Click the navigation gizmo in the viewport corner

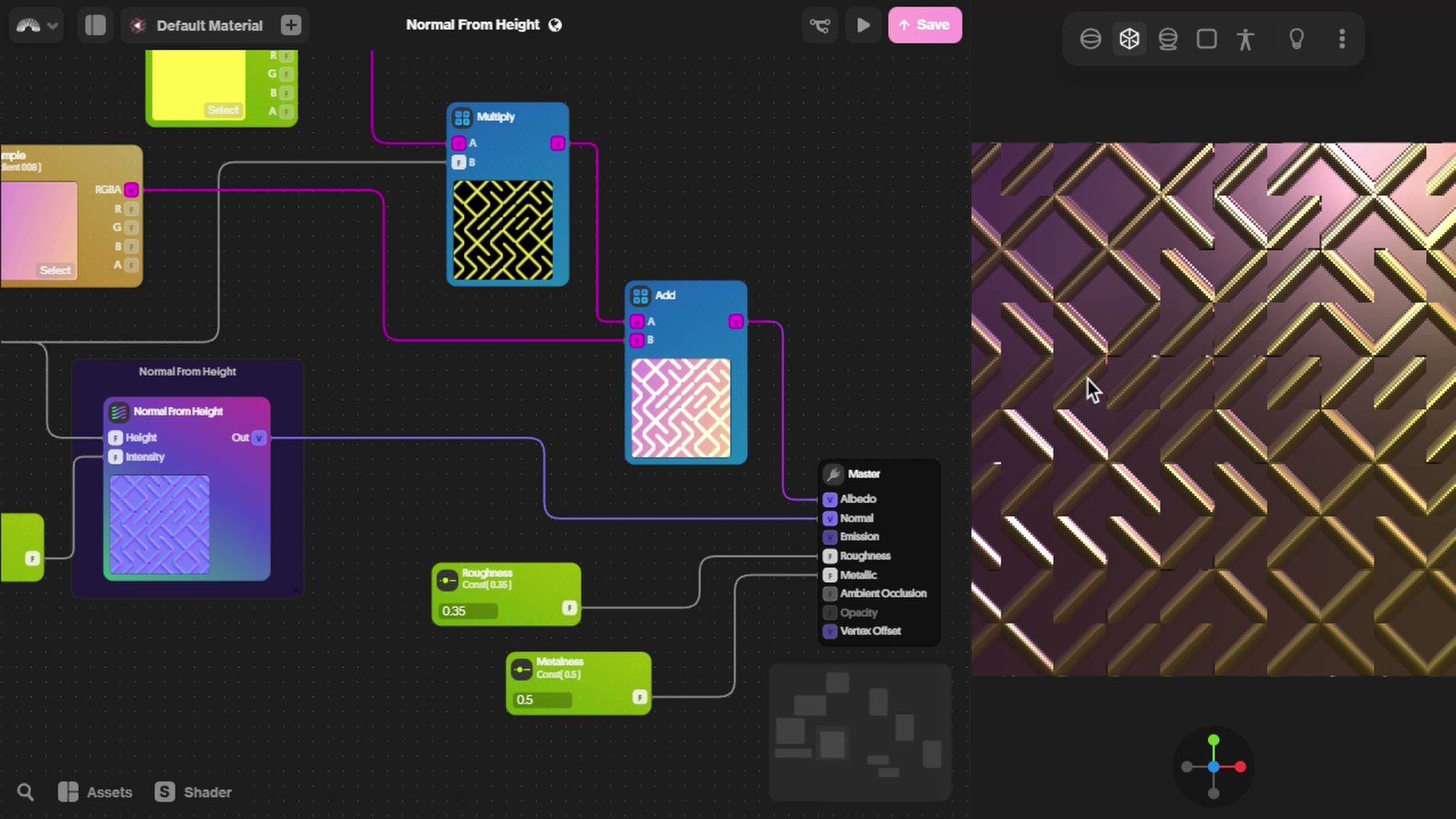coord(1215,767)
